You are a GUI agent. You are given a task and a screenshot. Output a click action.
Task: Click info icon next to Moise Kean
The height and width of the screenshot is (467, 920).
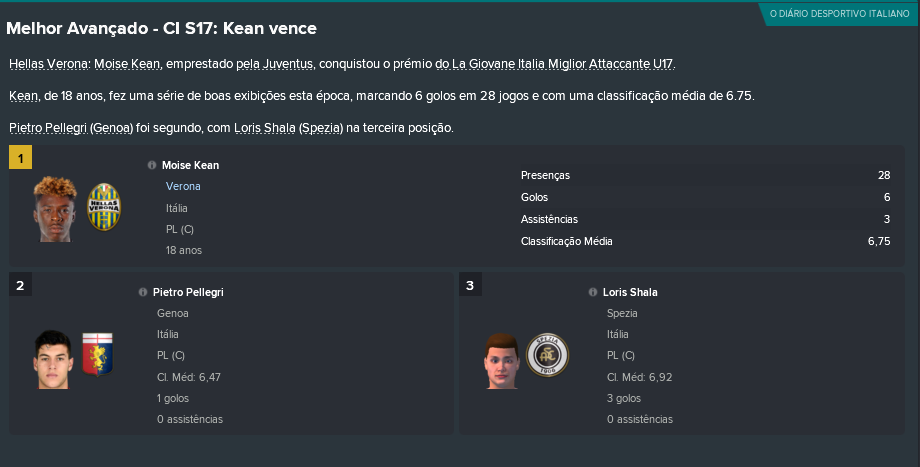[152, 165]
